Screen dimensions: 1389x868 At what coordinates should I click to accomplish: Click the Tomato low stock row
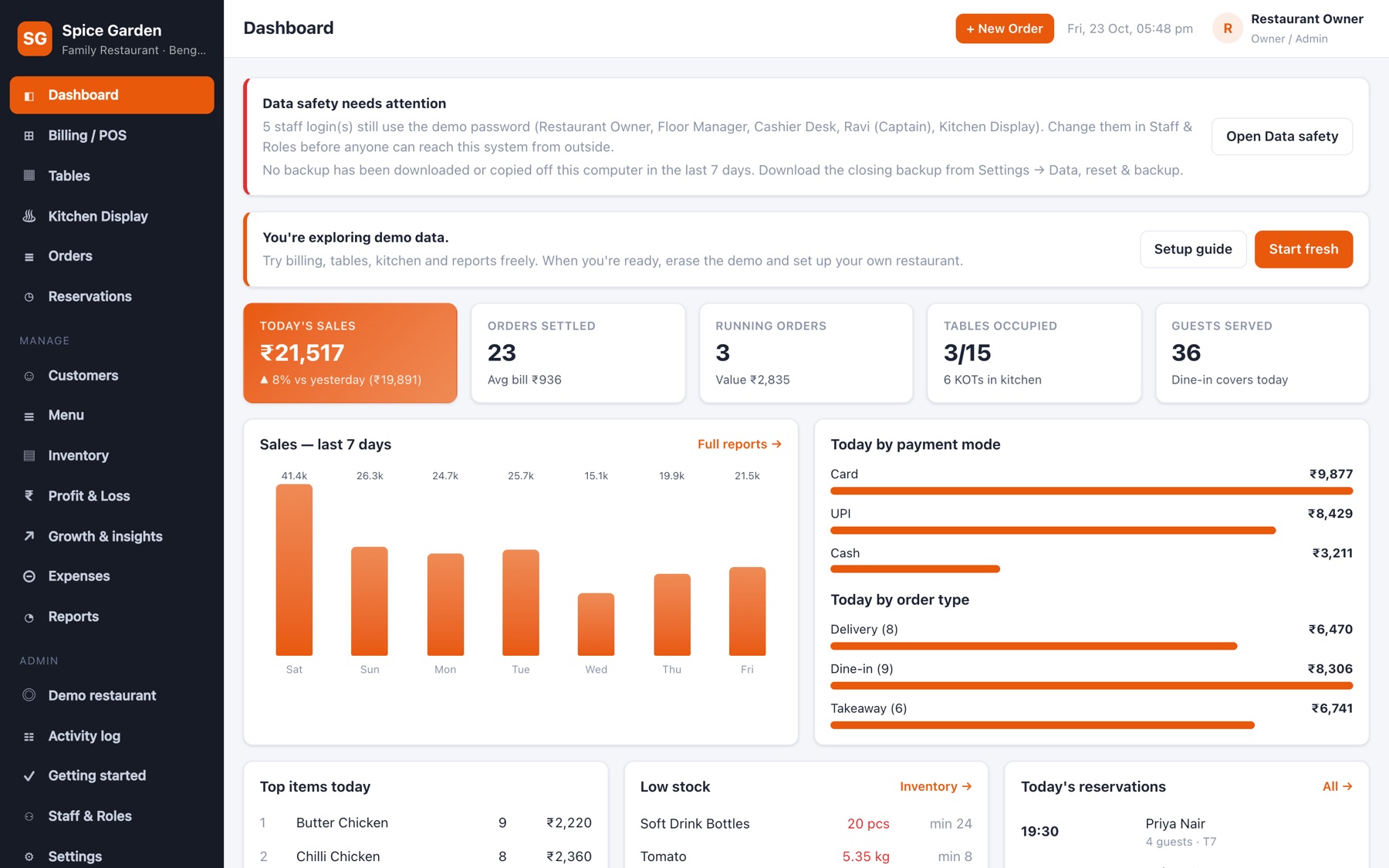point(806,856)
